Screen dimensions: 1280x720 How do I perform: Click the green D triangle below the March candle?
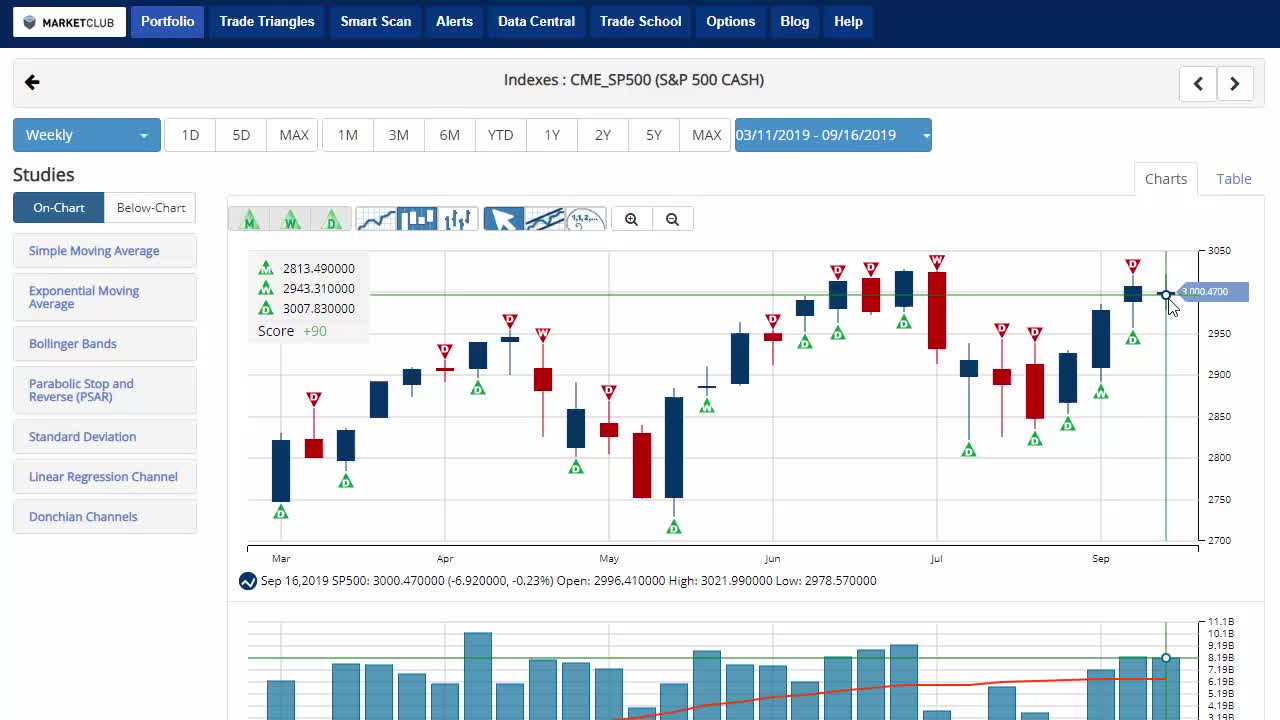click(x=281, y=512)
